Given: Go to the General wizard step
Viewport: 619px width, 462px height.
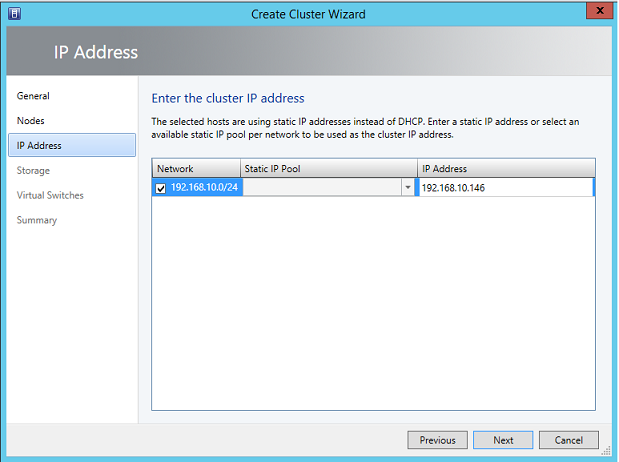Looking at the screenshot, I should coord(33,96).
